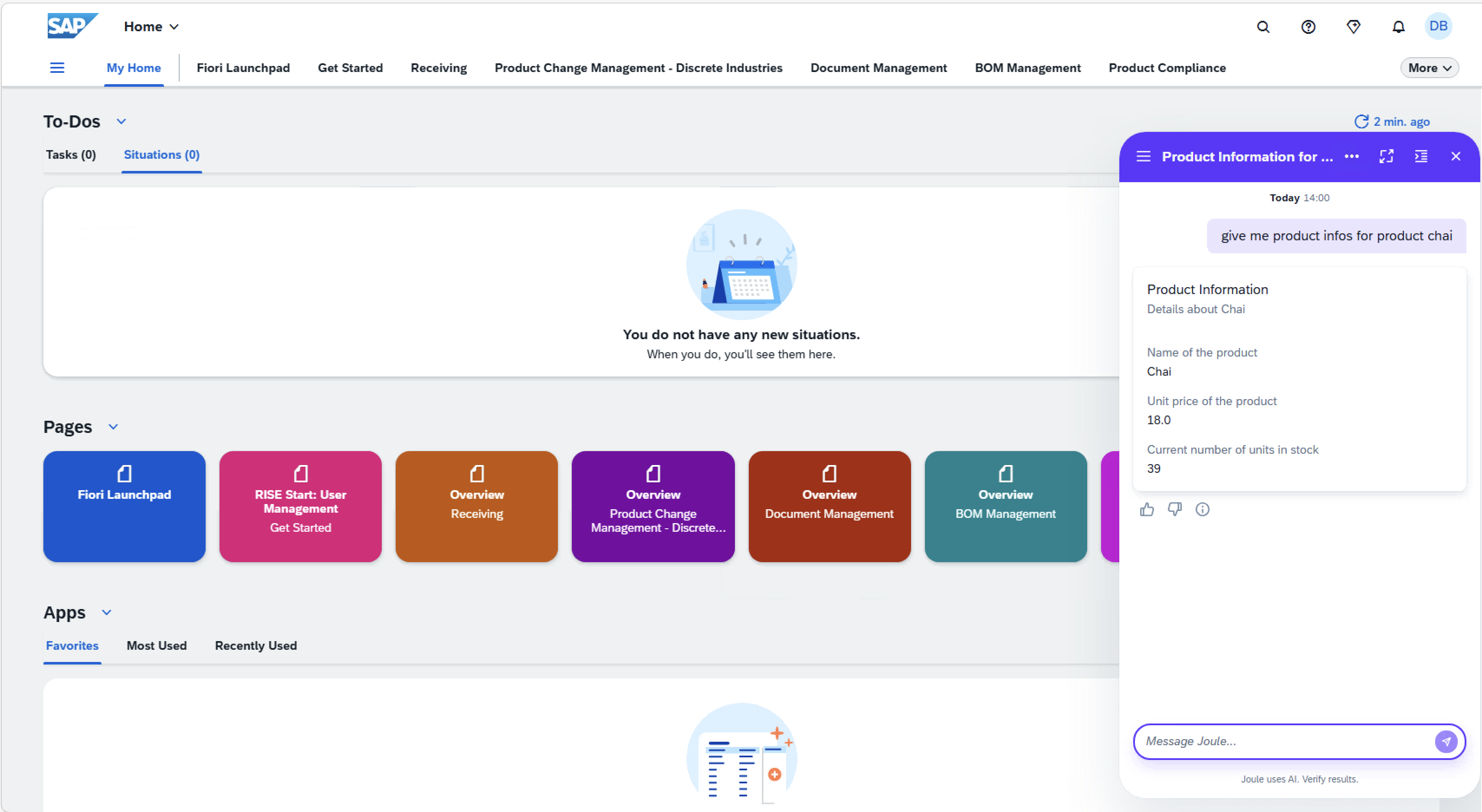Open the Product Compliance navigation tab
Screen dimensions: 1482x812
click(1167, 68)
